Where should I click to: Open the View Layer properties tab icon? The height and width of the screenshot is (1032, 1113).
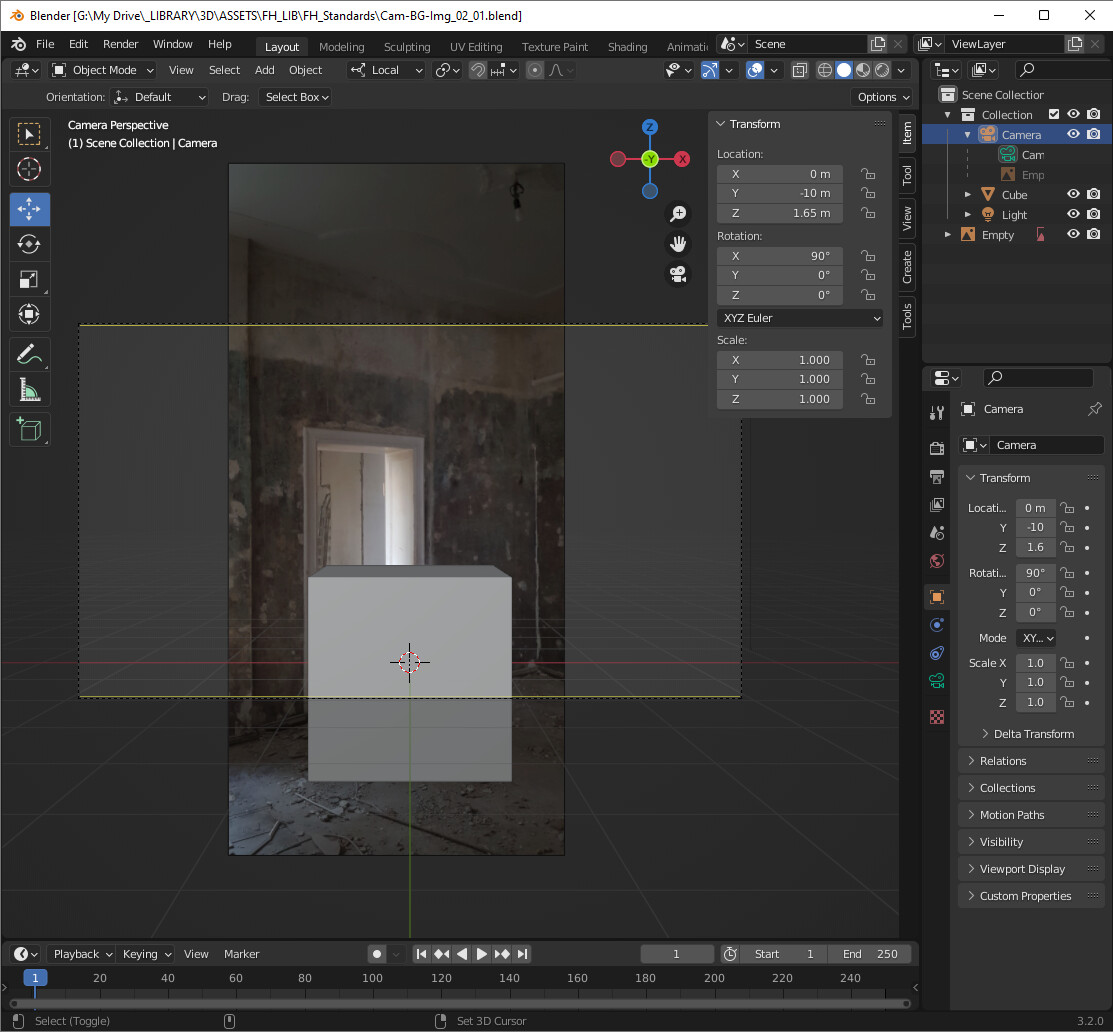point(937,505)
